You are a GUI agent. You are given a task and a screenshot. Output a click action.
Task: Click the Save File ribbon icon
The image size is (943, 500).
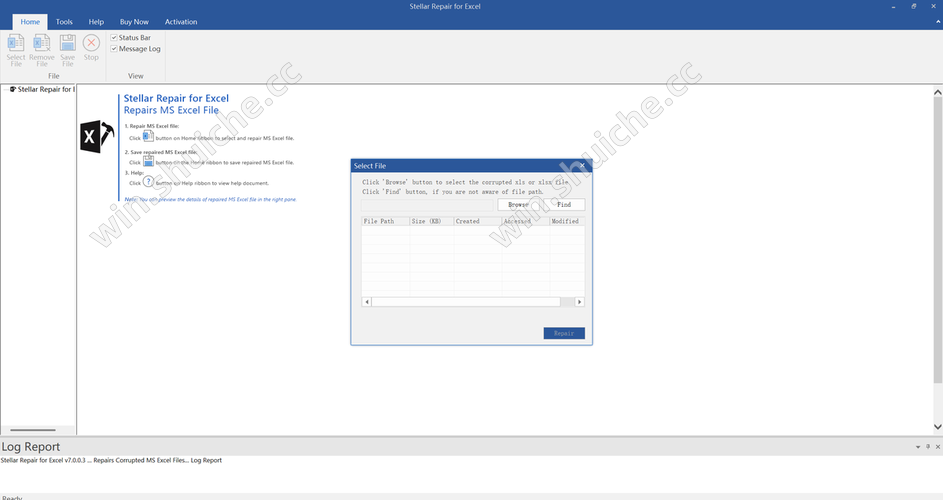click(x=67, y=50)
